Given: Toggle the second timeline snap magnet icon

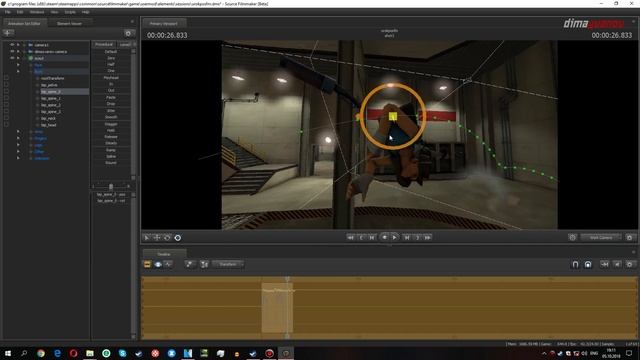Looking at the screenshot, I should (588, 264).
